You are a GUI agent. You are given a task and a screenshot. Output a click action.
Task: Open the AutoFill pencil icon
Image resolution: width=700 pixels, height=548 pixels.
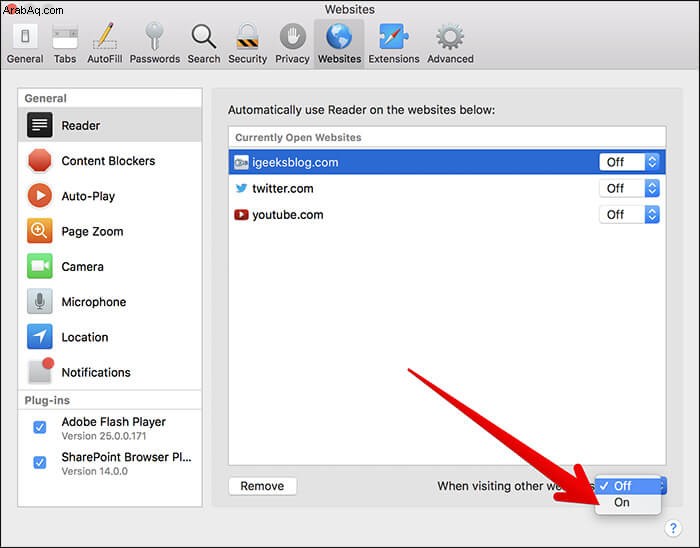[105, 36]
